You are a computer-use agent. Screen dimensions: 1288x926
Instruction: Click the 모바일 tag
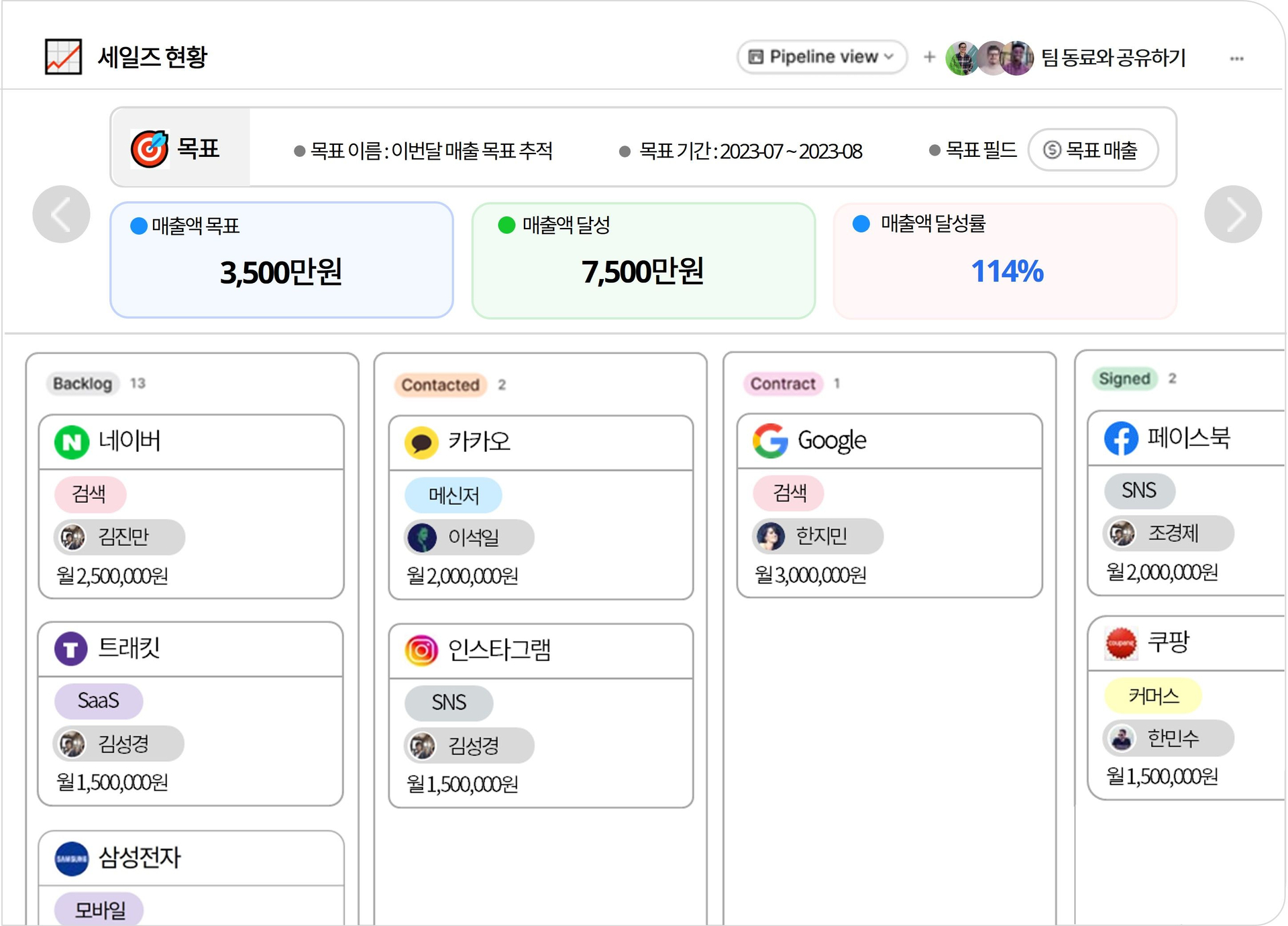click(99, 909)
